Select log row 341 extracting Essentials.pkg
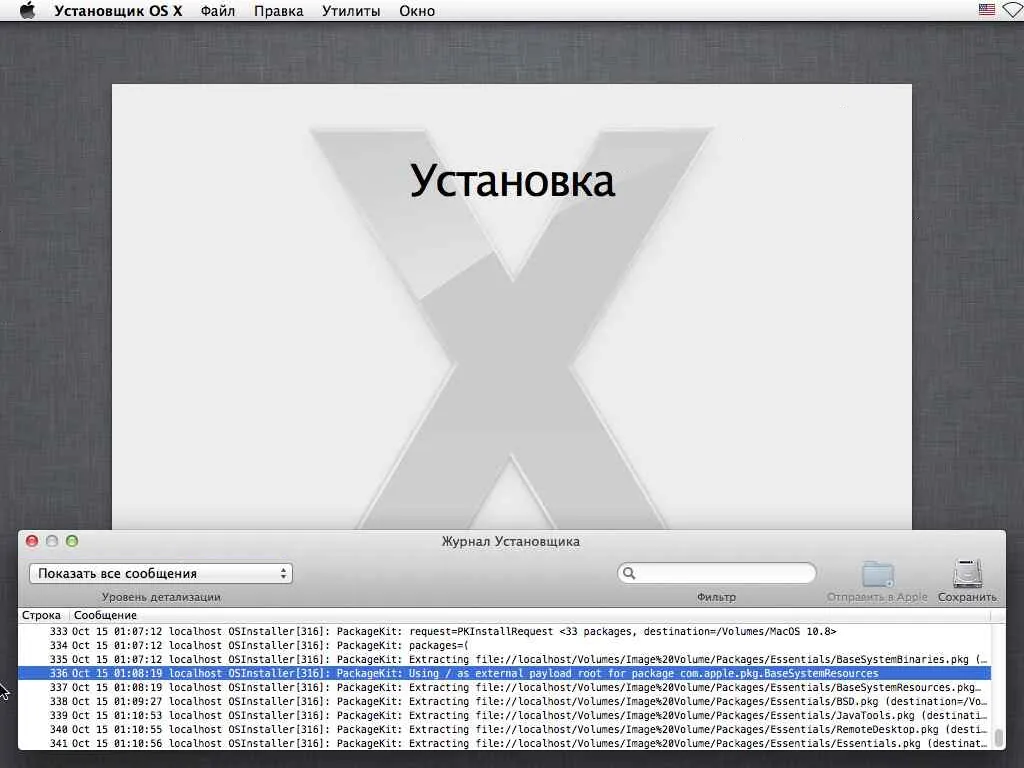Viewport: 1024px width, 768px height. [504, 743]
